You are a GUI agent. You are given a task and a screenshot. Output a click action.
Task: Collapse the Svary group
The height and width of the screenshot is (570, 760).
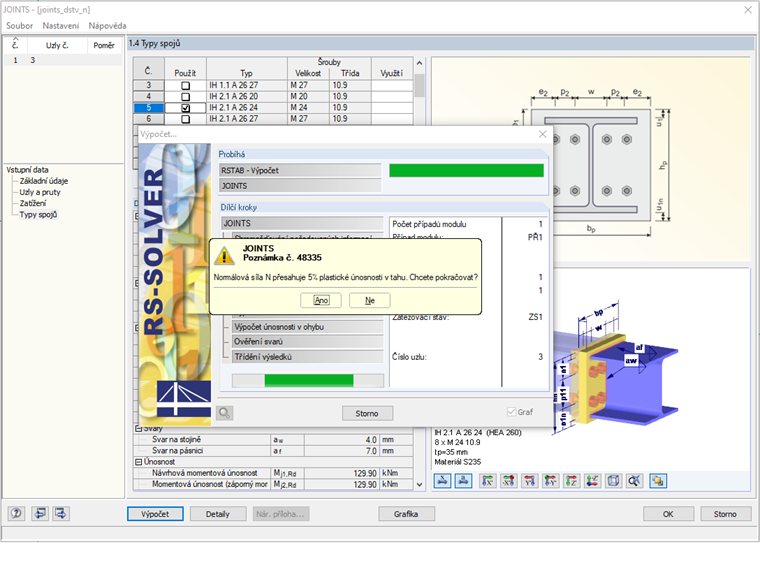point(139,428)
